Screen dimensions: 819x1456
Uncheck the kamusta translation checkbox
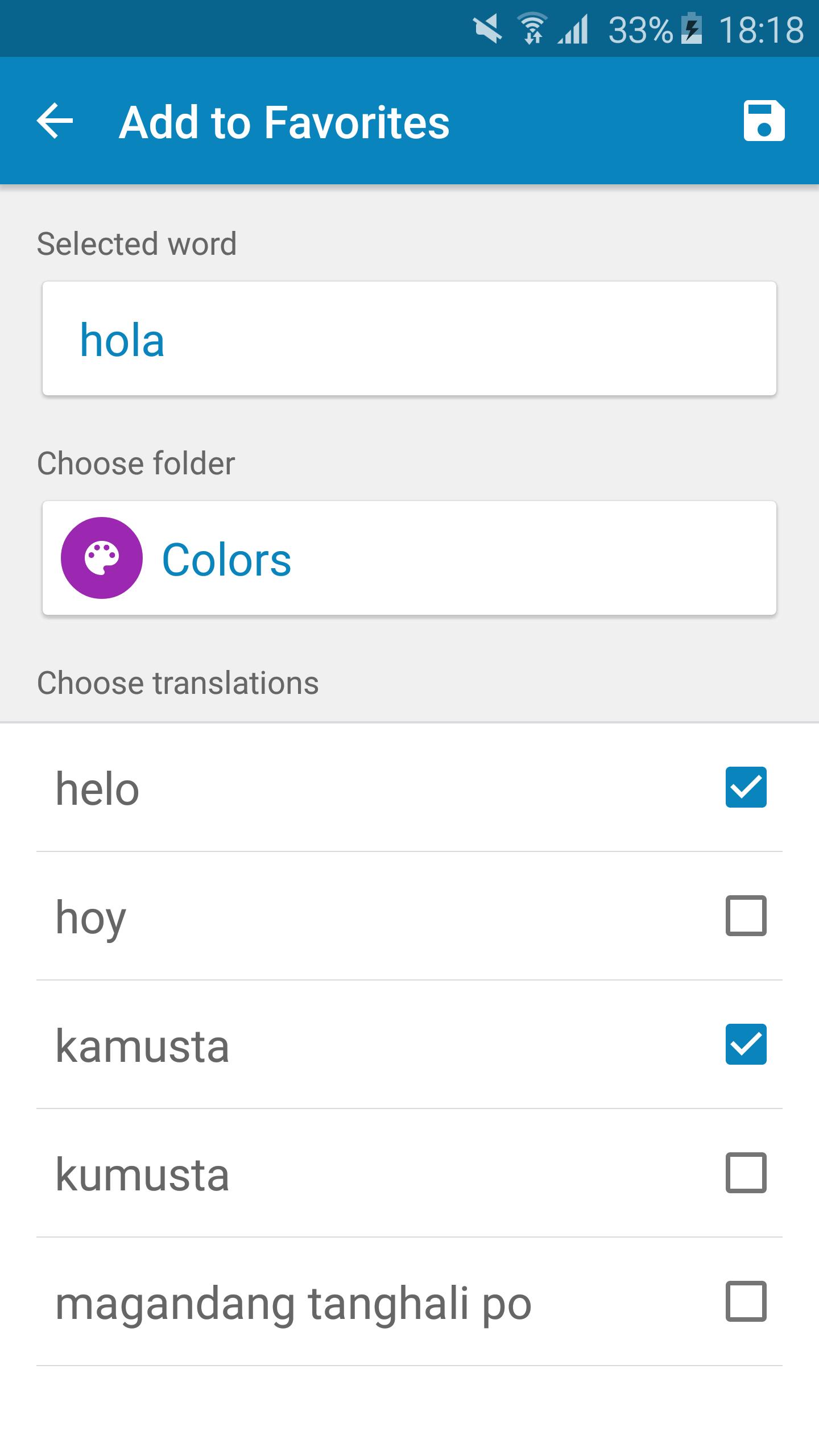coord(746,1044)
